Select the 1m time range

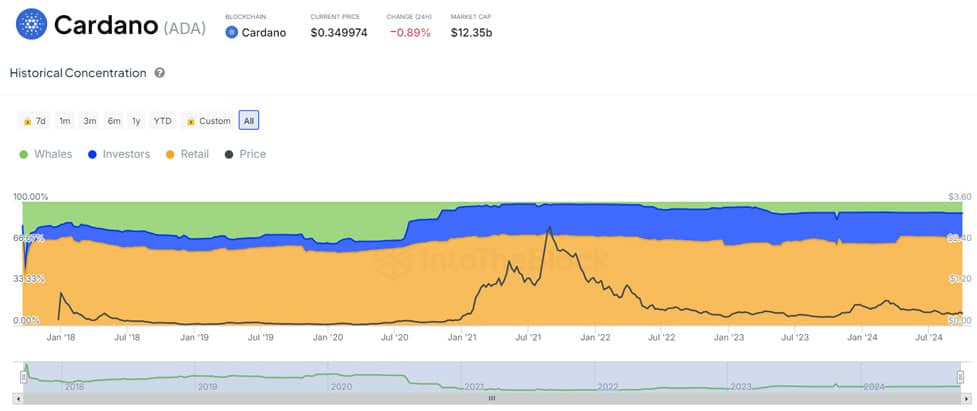point(65,121)
